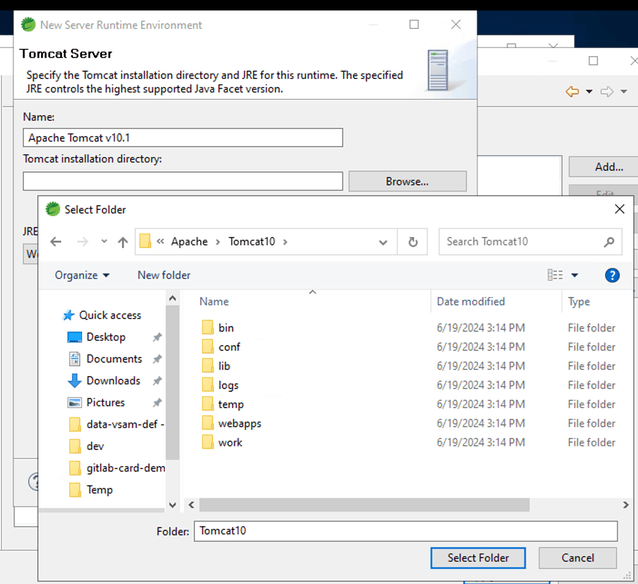
Task: Click the pin icon next to Desktop
Action: tap(157, 337)
